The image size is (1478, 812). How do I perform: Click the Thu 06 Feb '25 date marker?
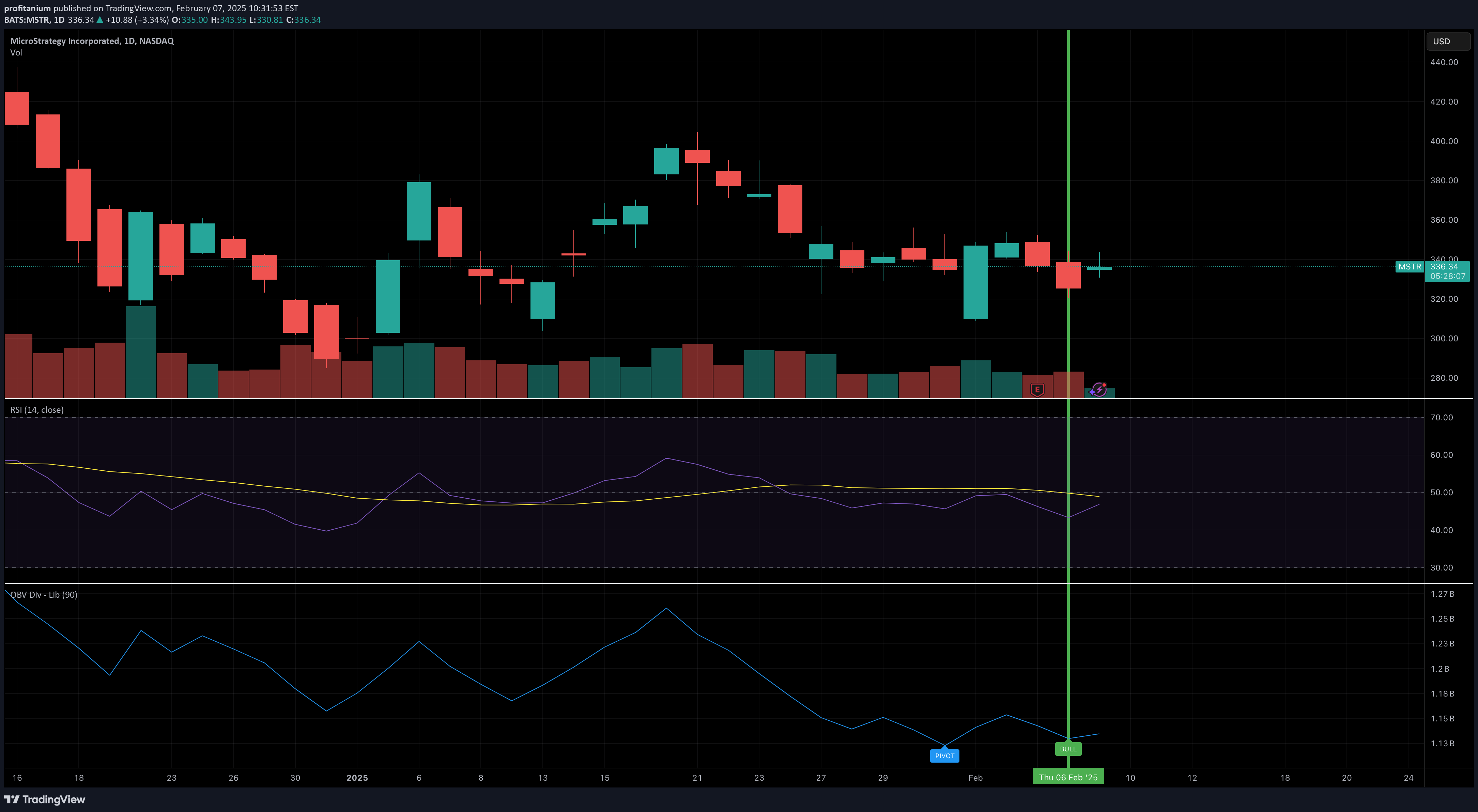point(1068,778)
